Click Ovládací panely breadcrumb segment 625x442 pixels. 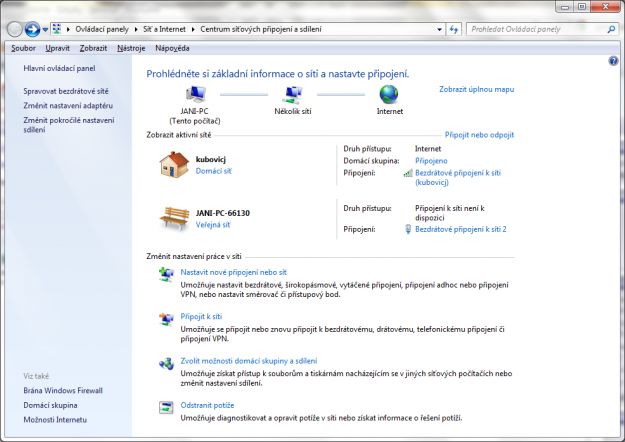[x=102, y=29]
